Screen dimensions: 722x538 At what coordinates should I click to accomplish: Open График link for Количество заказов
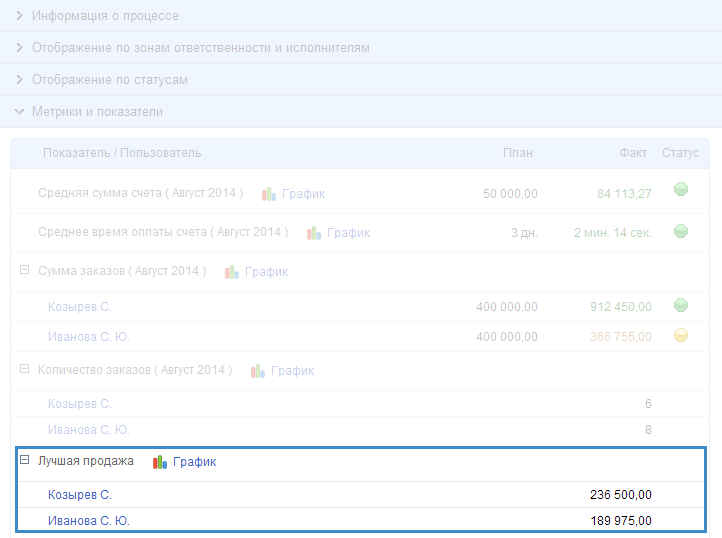[x=292, y=371]
